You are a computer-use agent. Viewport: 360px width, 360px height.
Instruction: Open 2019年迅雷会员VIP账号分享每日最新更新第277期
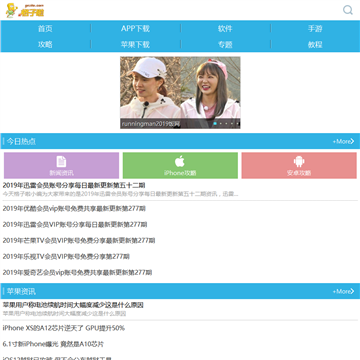click(x=75, y=225)
